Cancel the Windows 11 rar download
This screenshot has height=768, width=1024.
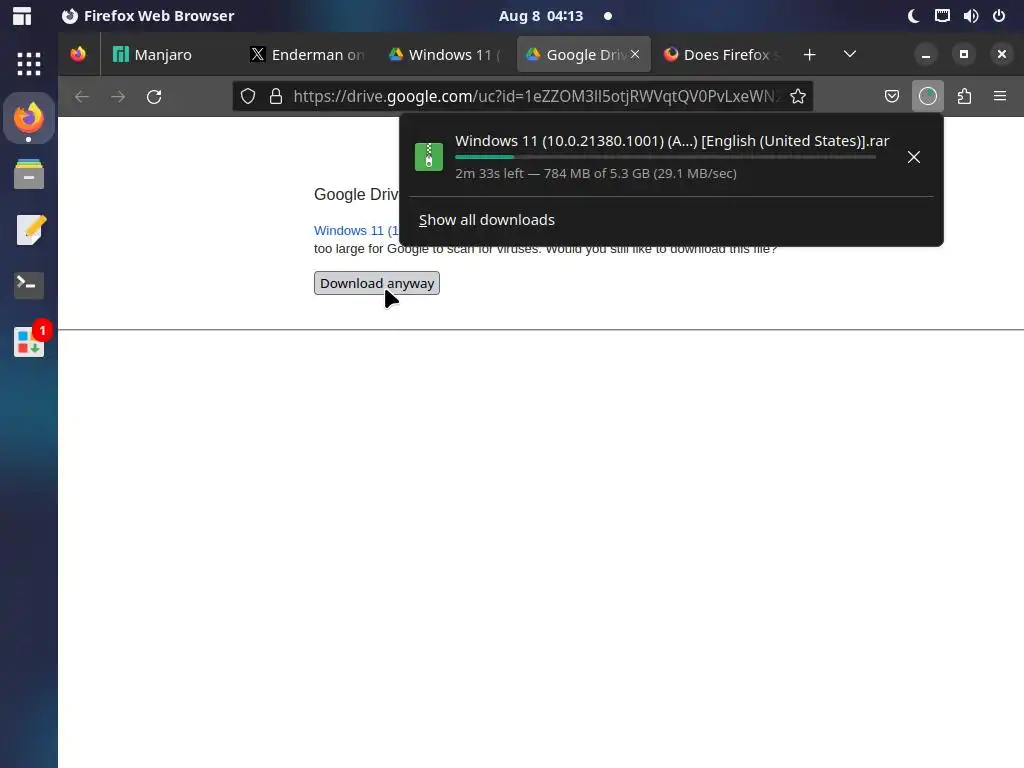[914, 157]
